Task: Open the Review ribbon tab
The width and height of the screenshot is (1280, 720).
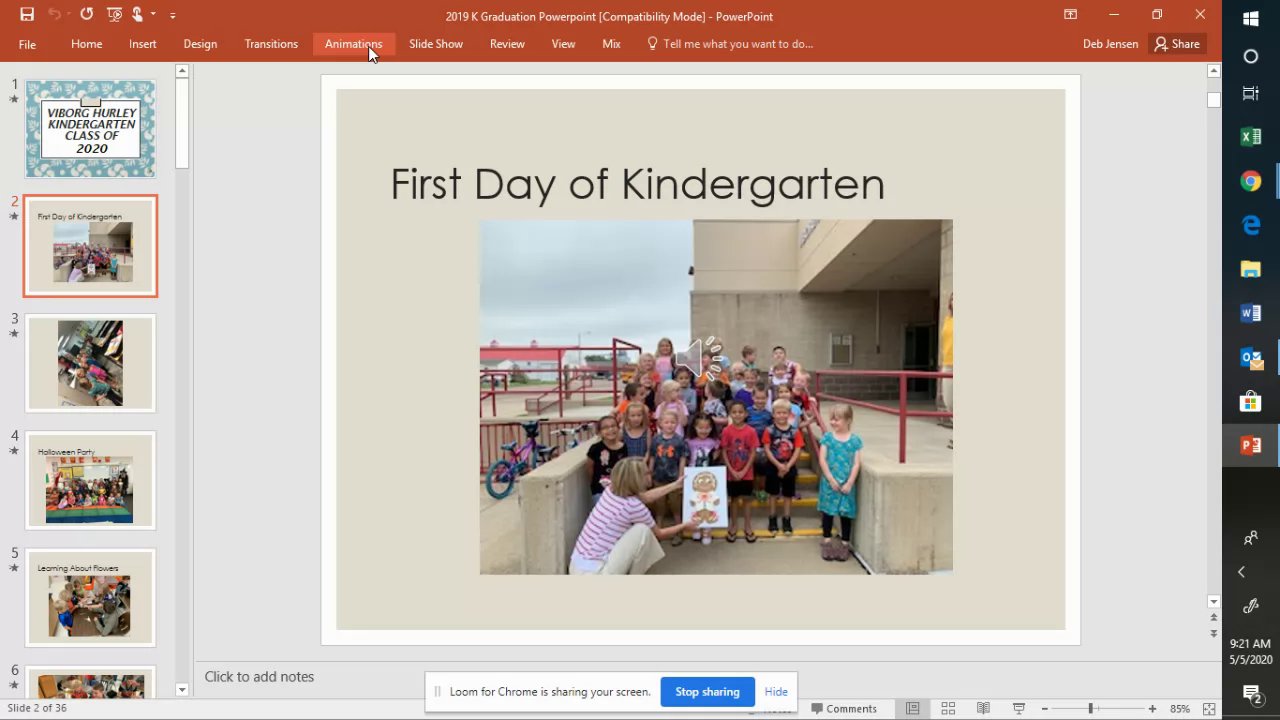Action: (507, 44)
